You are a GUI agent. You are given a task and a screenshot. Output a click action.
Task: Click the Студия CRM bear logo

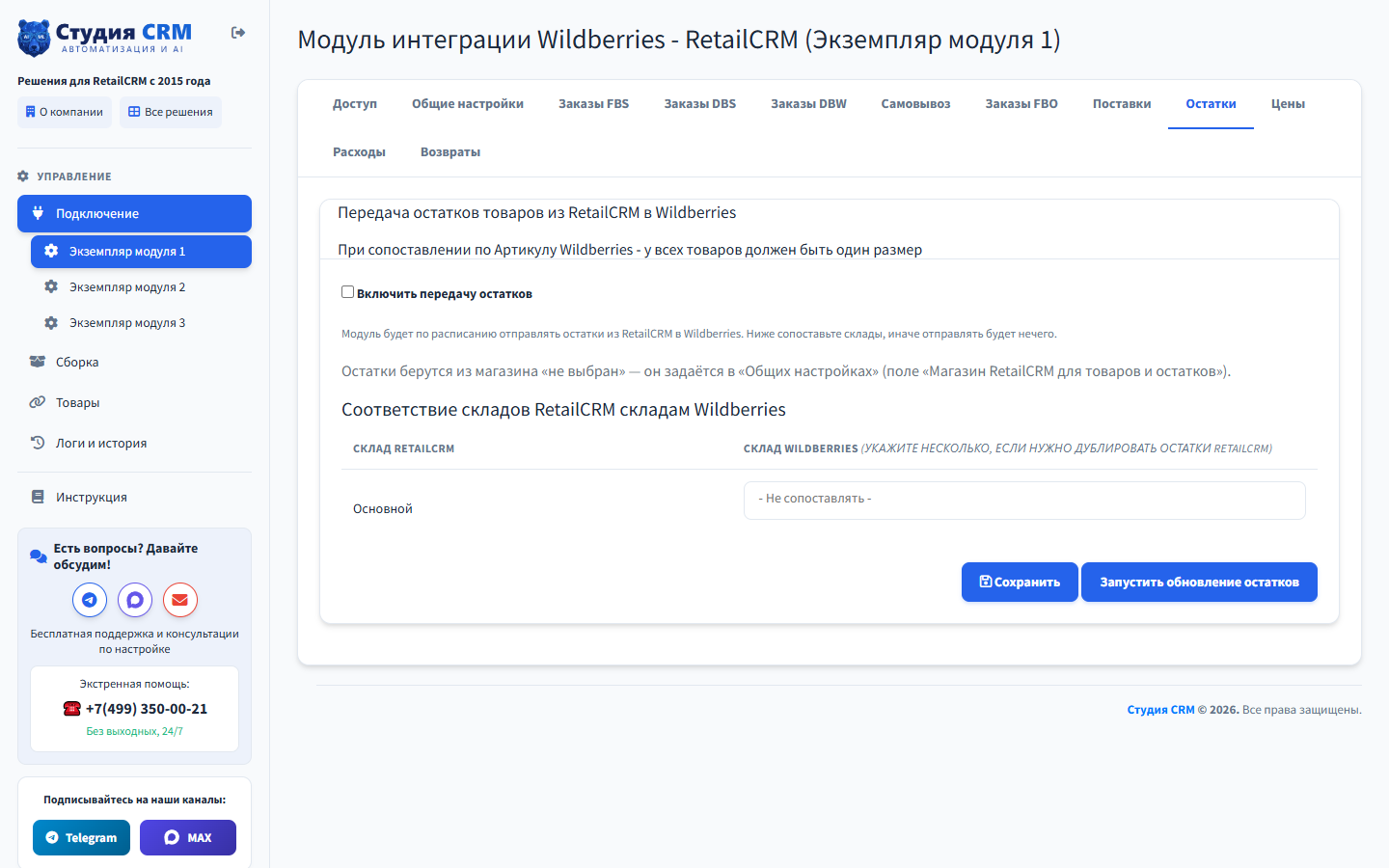point(34,39)
